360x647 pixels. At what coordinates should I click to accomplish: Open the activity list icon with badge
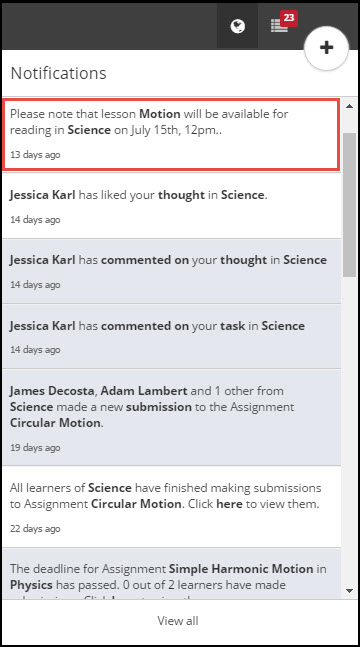click(x=279, y=26)
